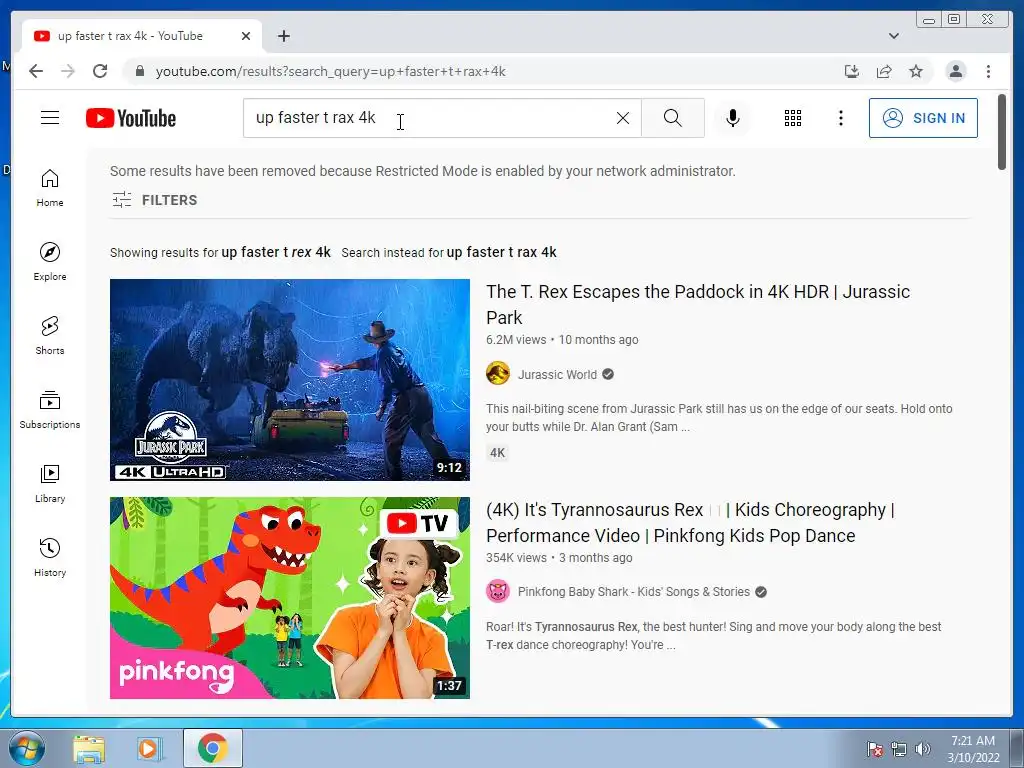Open History in sidebar
This screenshot has height=768, width=1024.
pos(50,557)
